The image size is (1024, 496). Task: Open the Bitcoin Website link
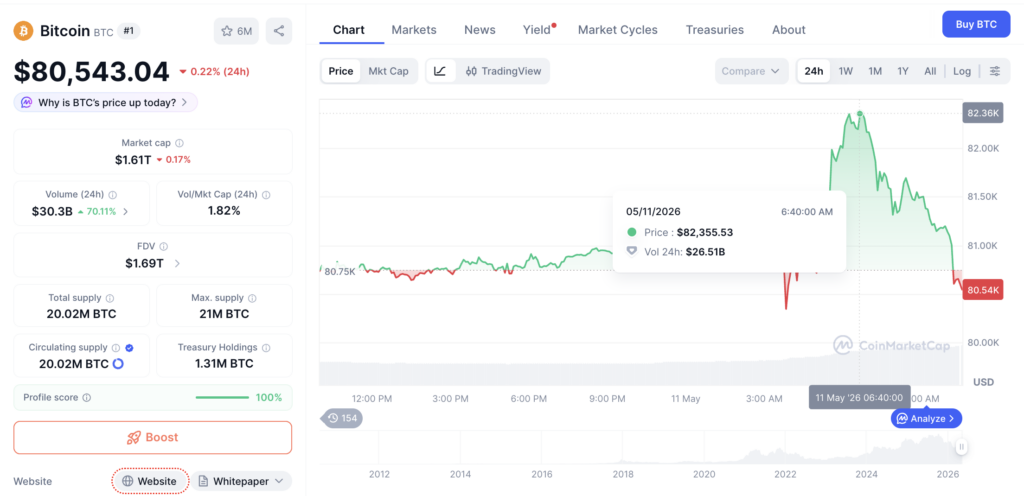pyautogui.click(x=150, y=481)
